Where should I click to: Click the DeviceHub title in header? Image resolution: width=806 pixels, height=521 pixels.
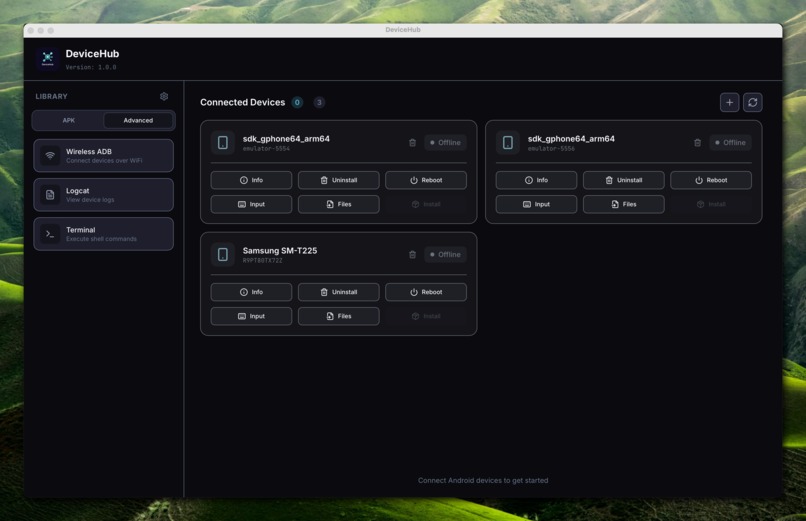tap(92, 54)
